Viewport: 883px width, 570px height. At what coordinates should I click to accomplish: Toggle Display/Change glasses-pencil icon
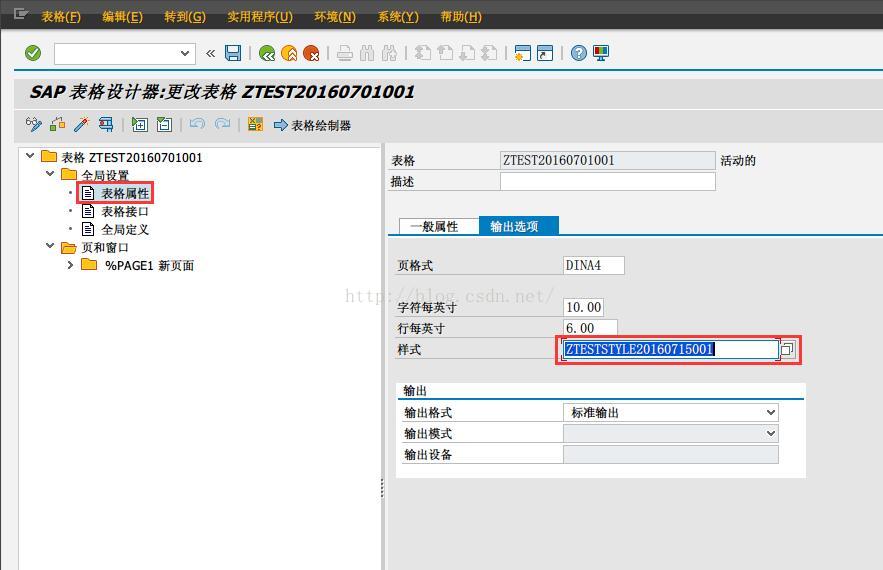34,124
